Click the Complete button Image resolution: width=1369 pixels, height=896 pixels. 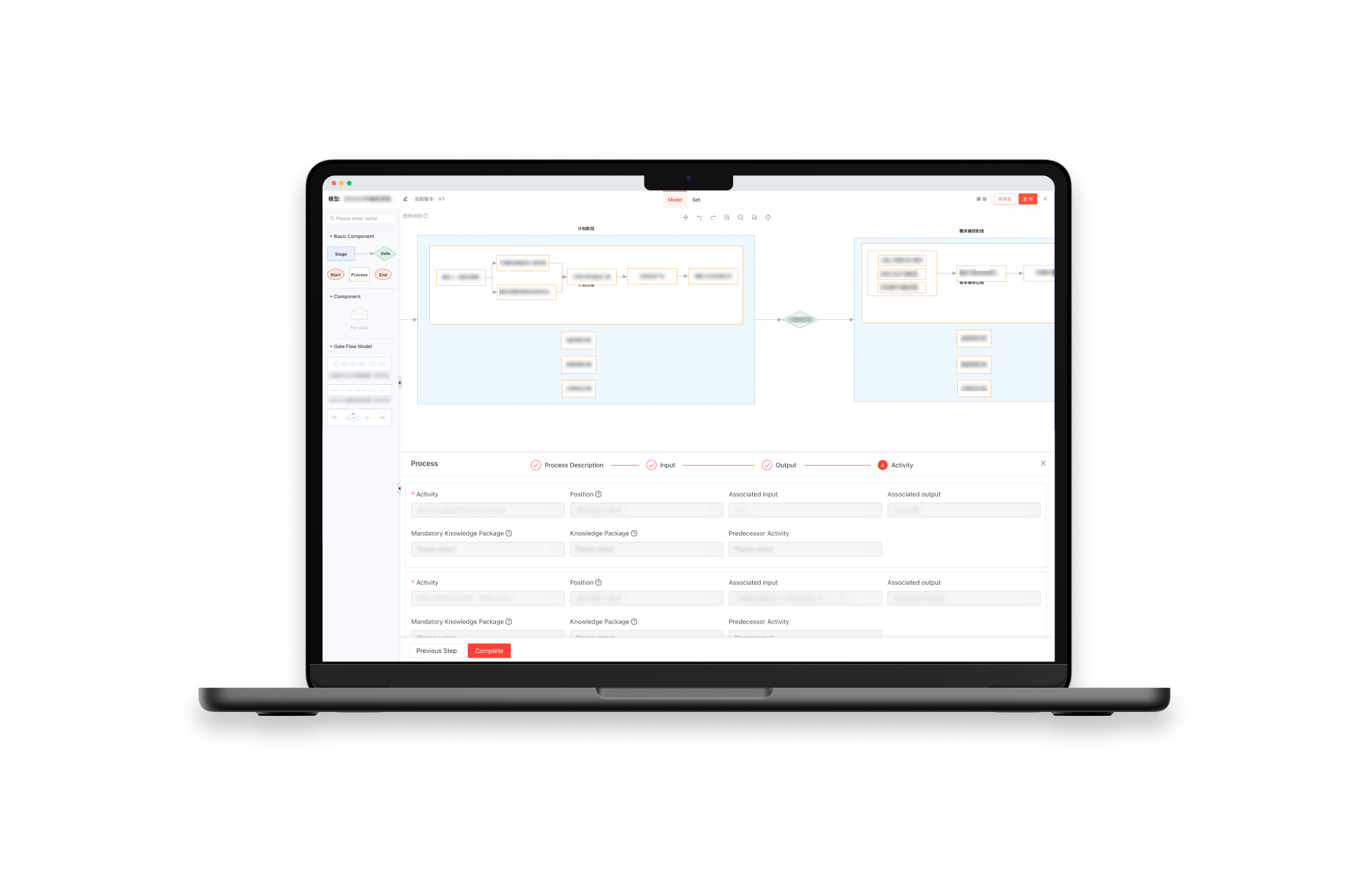coord(488,651)
